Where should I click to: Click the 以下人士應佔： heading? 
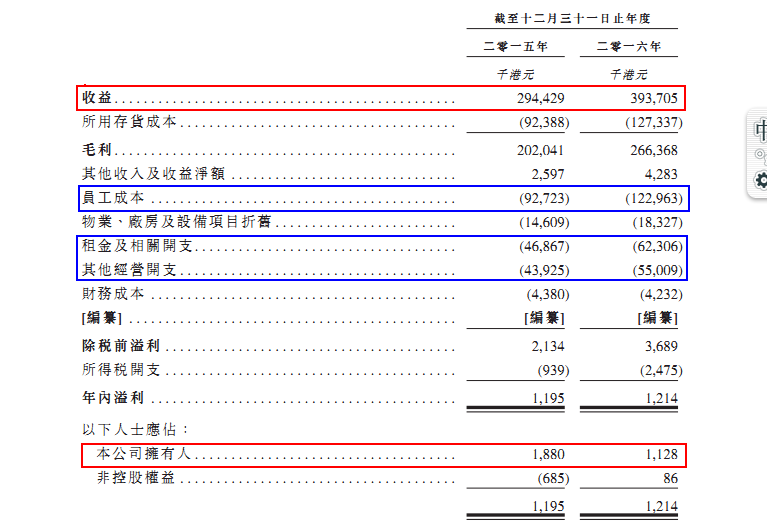135,430
